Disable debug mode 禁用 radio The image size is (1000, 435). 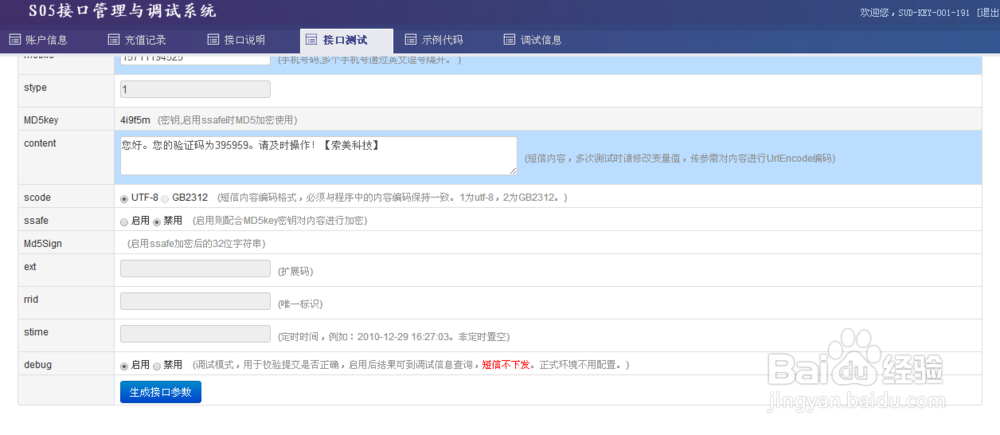pyautogui.click(x=156, y=366)
